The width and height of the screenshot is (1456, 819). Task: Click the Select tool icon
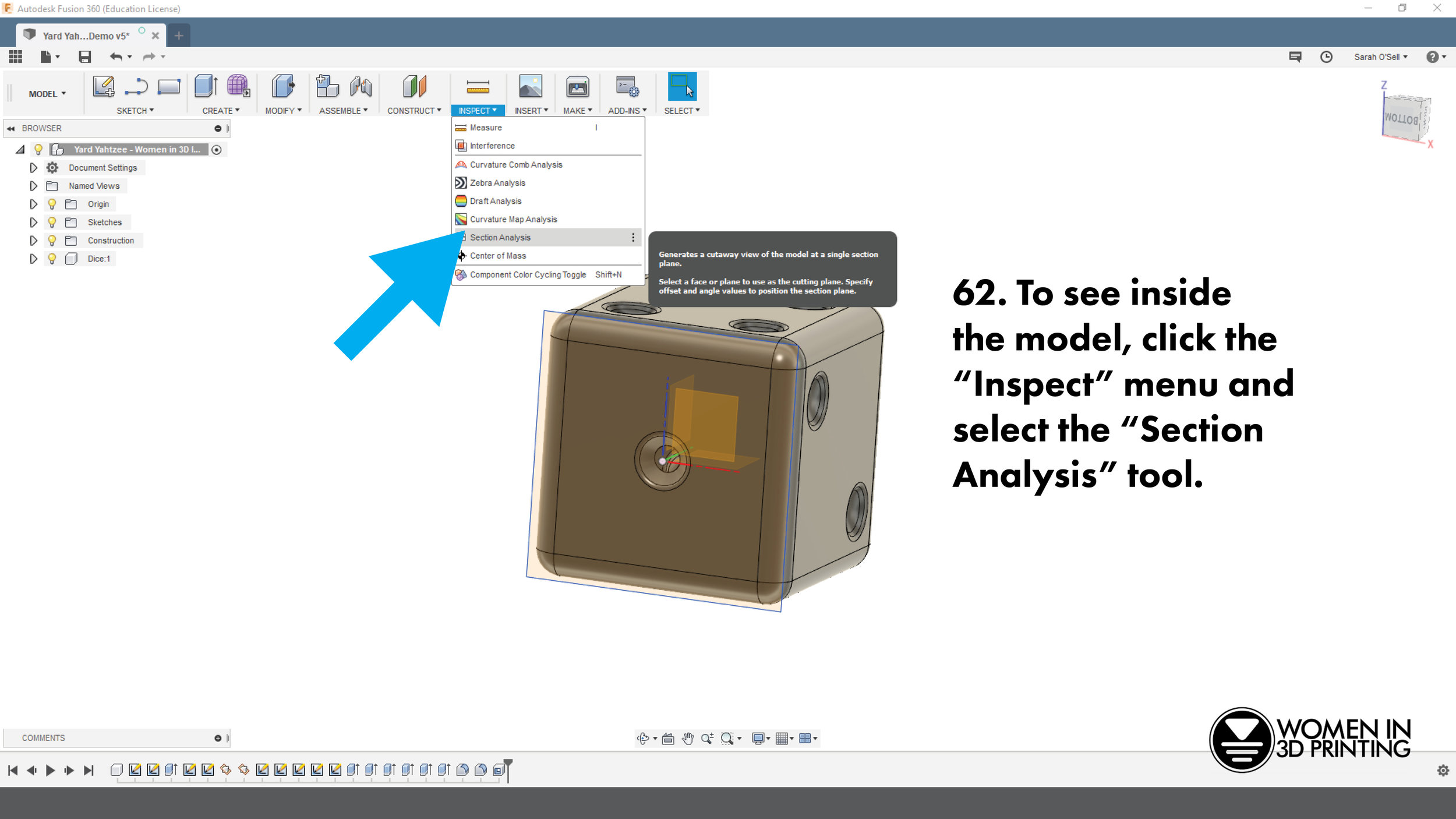tap(682, 86)
